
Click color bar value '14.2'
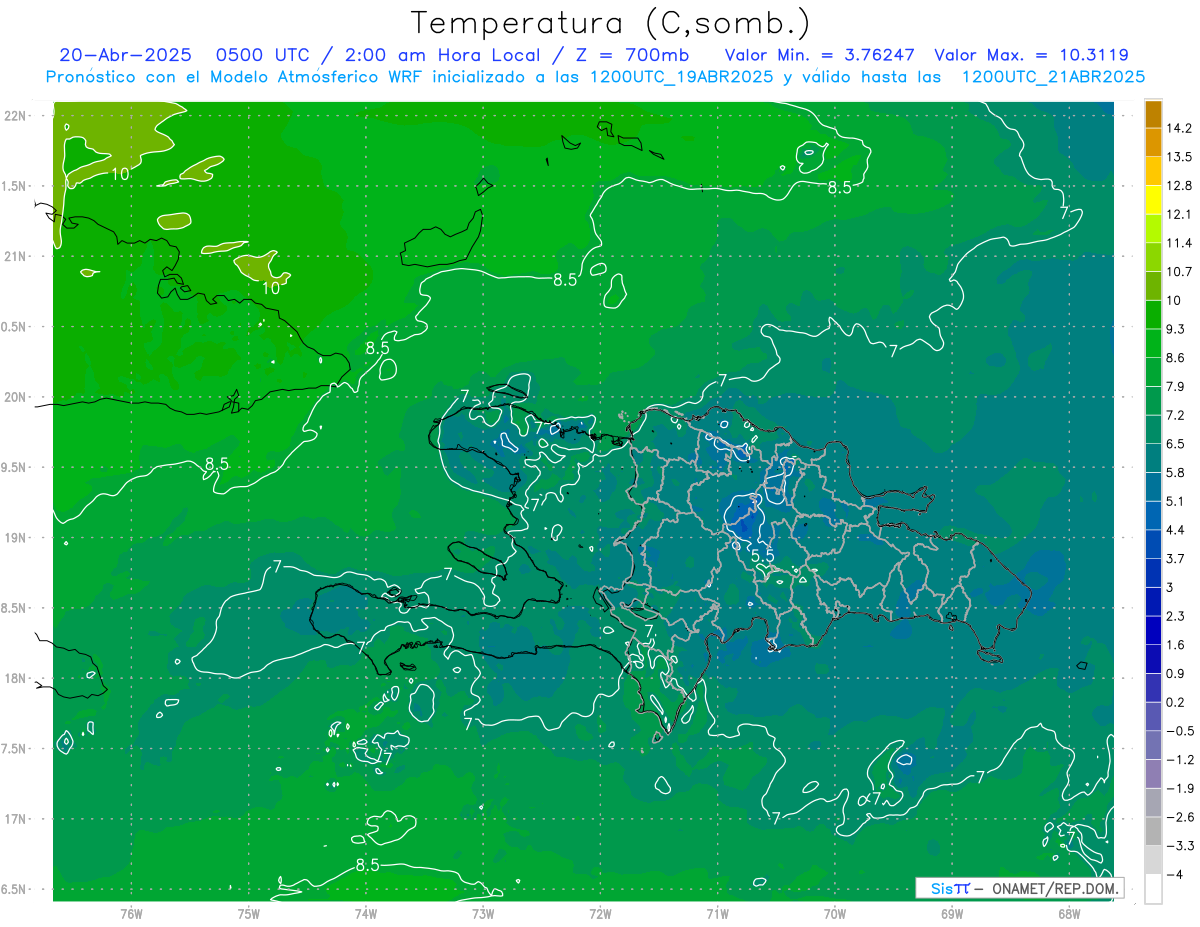1178,128
